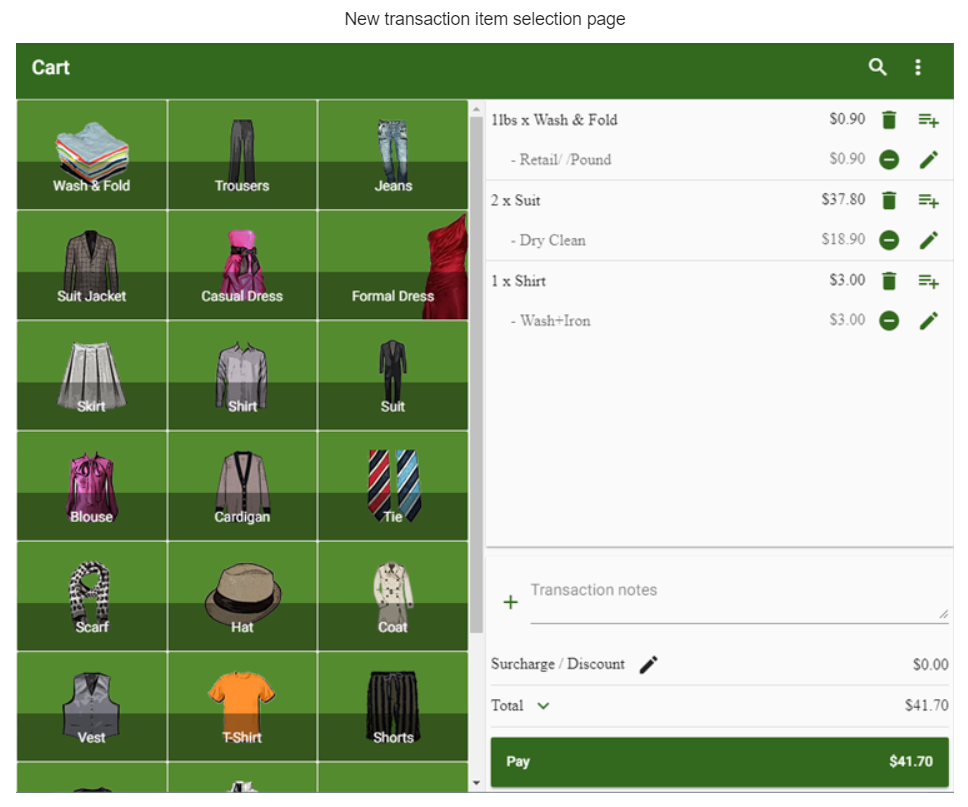Add option to the Suit line

(x=928, y=201)
